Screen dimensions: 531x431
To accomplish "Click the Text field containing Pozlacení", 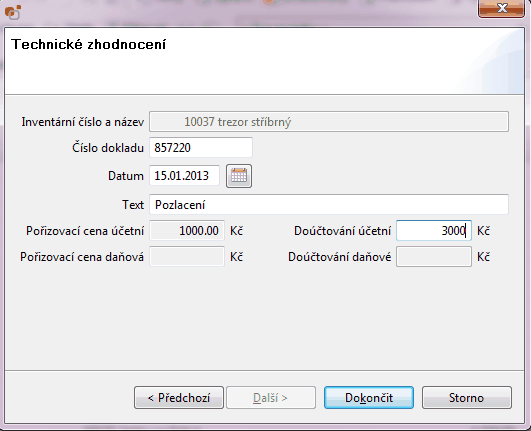I will (329, 204).
